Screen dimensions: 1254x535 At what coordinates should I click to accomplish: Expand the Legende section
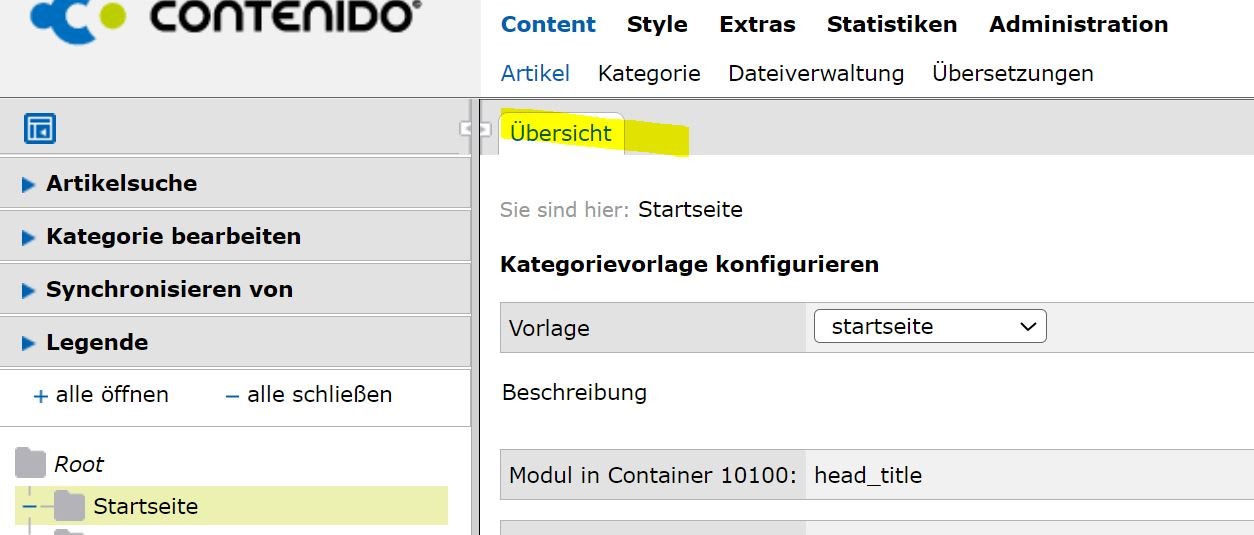coord(28,343)
